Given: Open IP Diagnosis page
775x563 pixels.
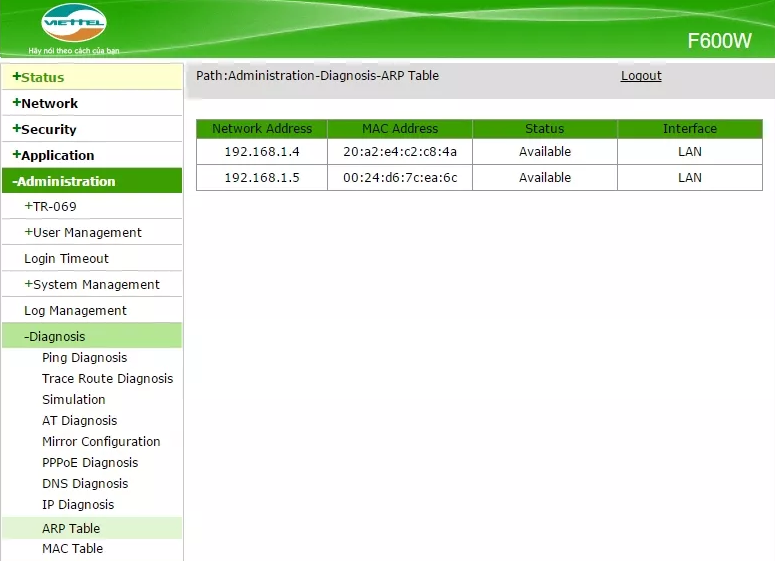Looking at the screenshot, I should click(x=78, y=505).
